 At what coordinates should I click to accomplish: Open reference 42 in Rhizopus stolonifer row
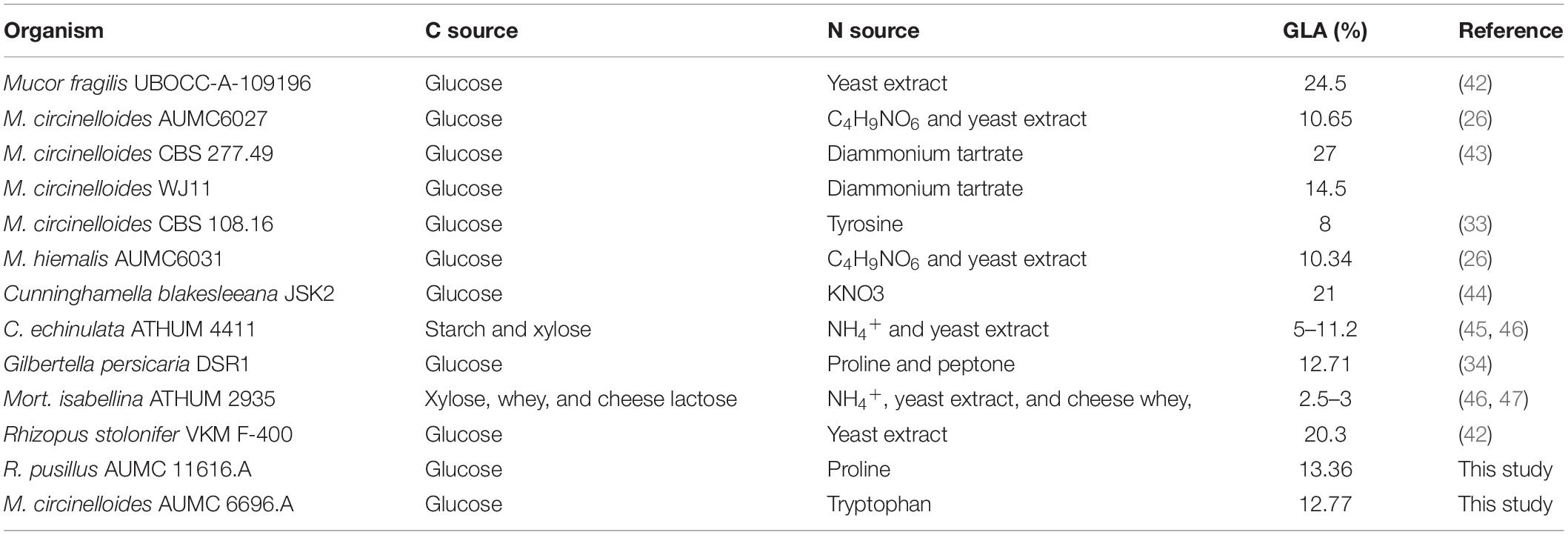[x=1475, y=434]
